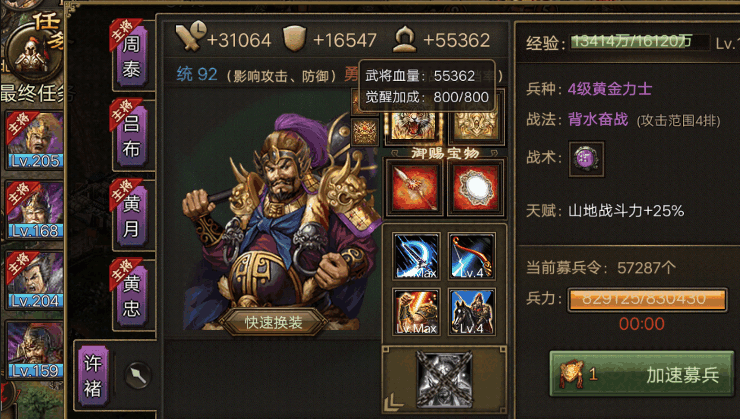Open the red spear imperial treasure icon
This screenshot has height=419, width=740.
(414, 188)
